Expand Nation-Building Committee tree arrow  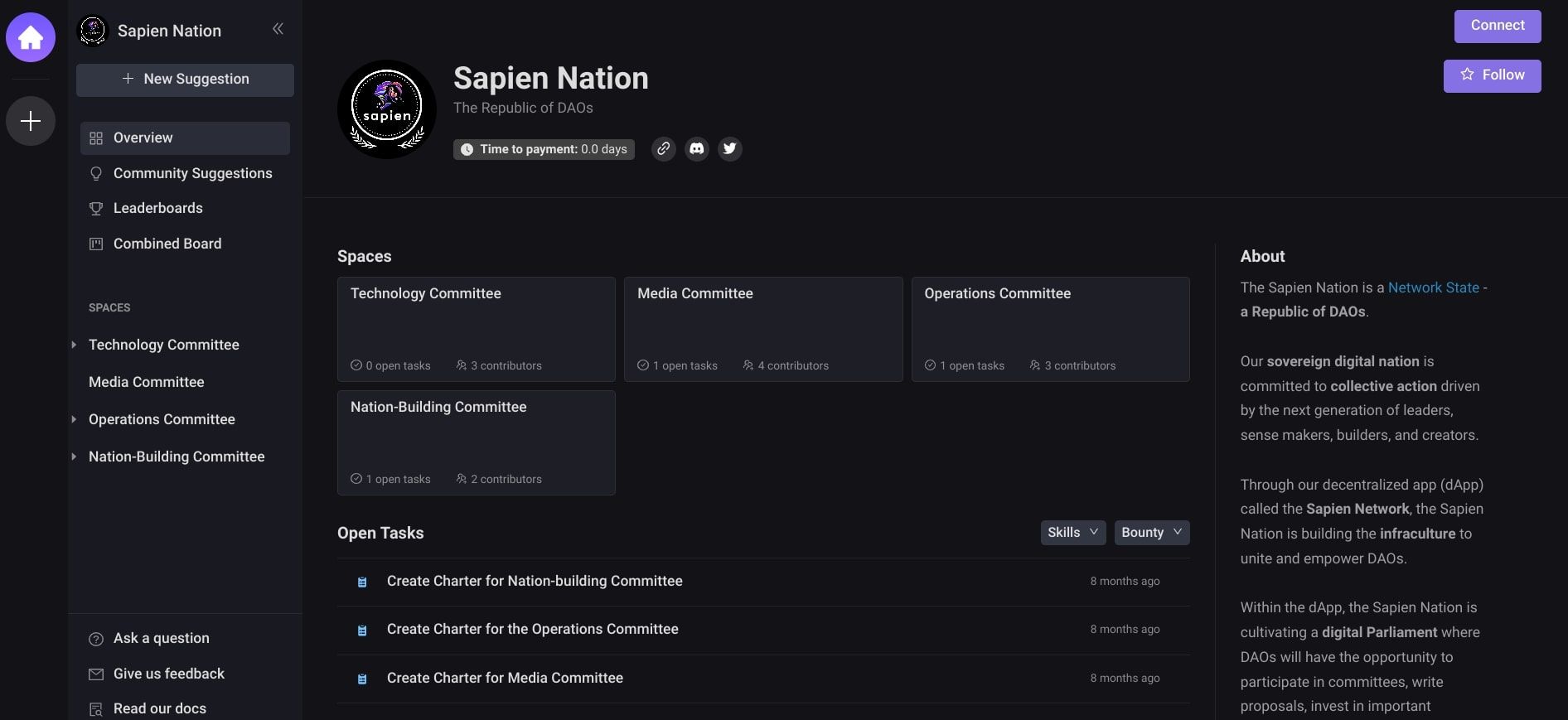point(74,457)
